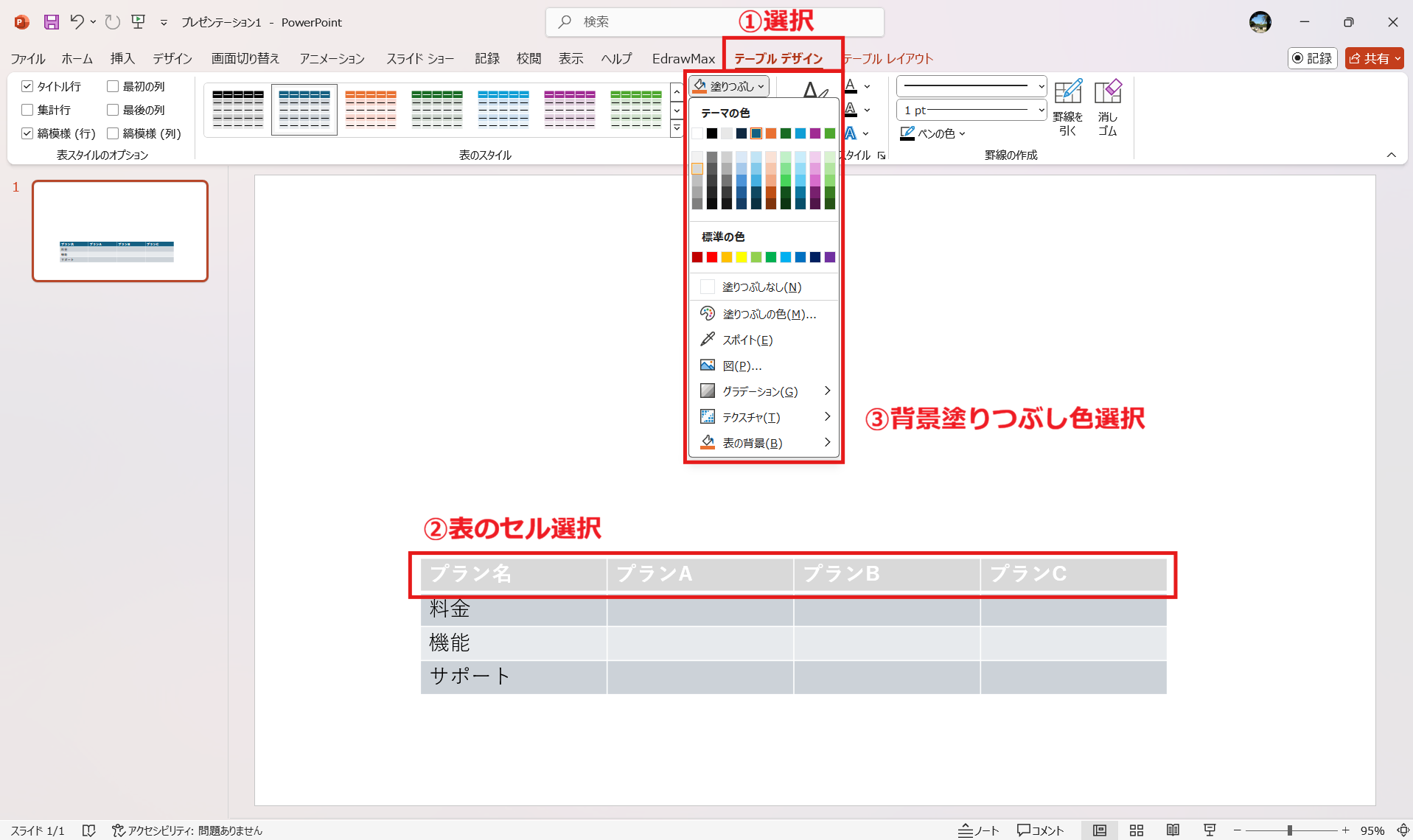Click the 罫線を引く draw table tool
Viewport: 1413px width, 840px height.
(x=1067, y=108)
